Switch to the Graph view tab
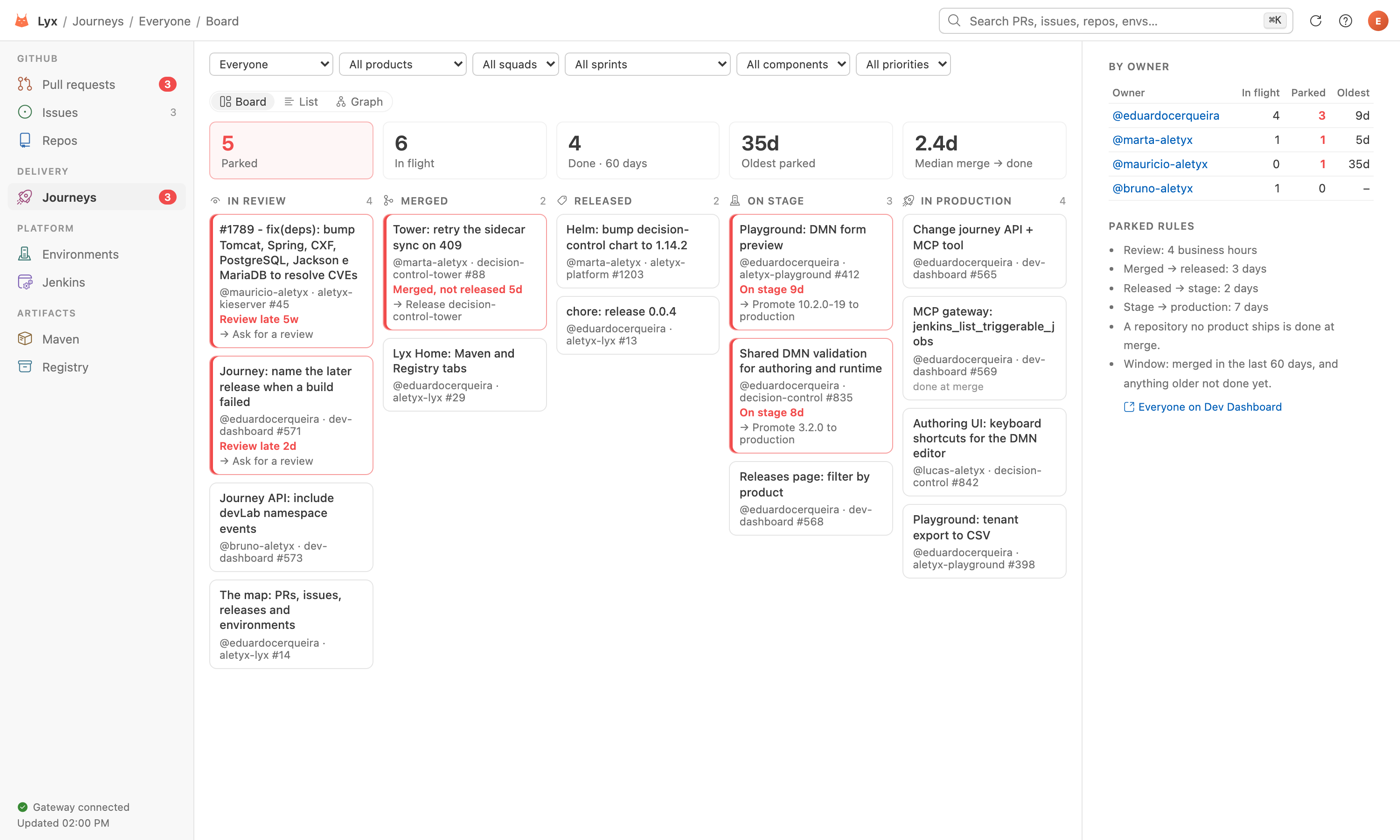This screenshot has width=1400, height=840. click(x=360, y=102)
